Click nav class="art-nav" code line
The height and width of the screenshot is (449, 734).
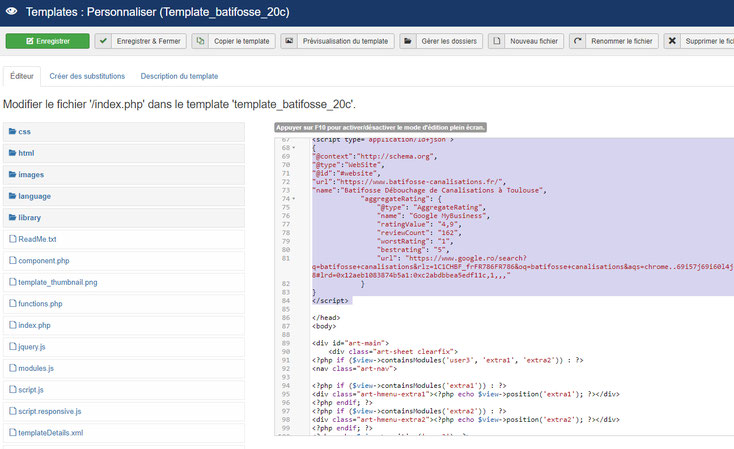(x=354, y=369)
